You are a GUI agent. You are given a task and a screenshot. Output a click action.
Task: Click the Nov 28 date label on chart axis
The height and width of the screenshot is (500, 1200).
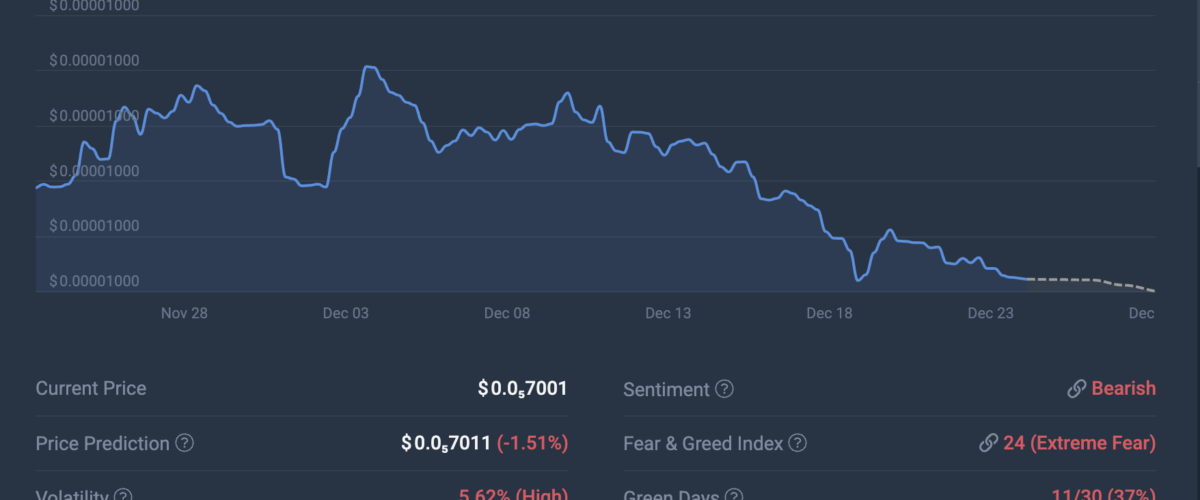184,313
